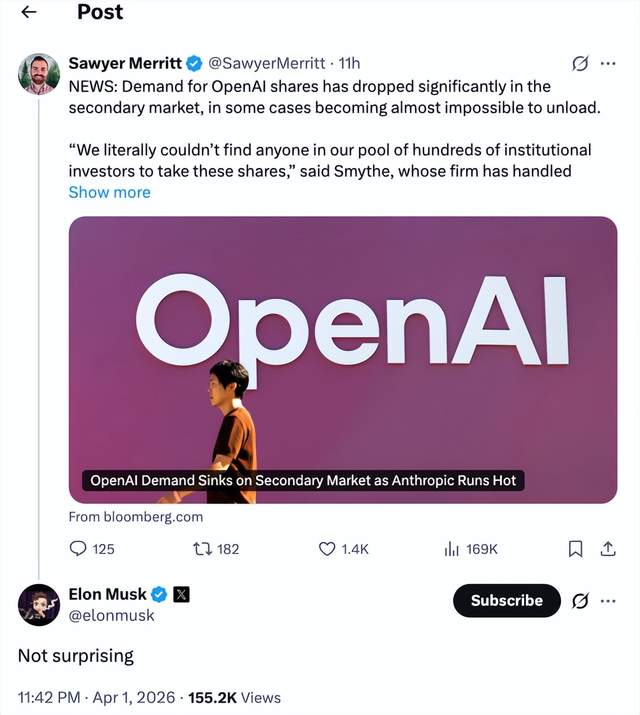Open more options on Sawyer Merritt's post

point(608,63)
